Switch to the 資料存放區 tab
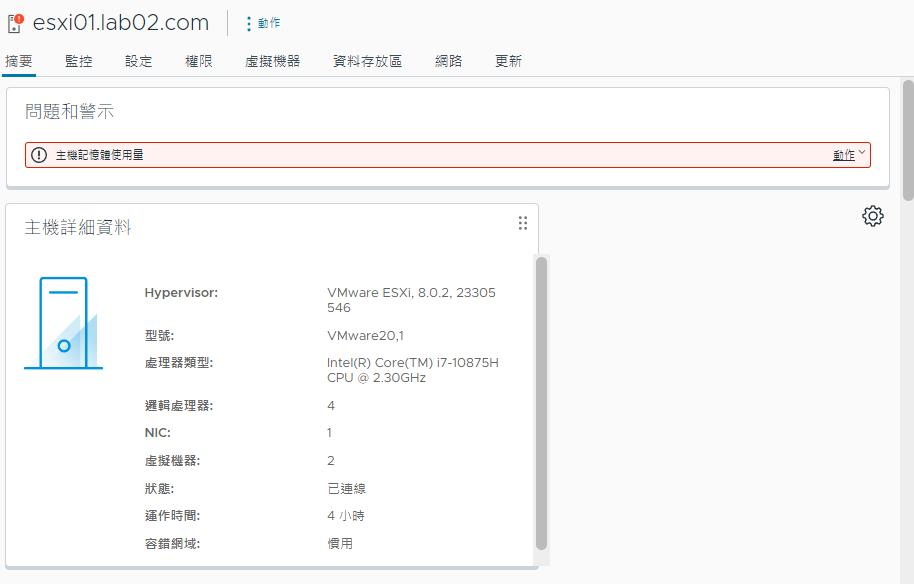Viewport: 914px width, 584px height. pyautogui.click(x=367, y=61)
